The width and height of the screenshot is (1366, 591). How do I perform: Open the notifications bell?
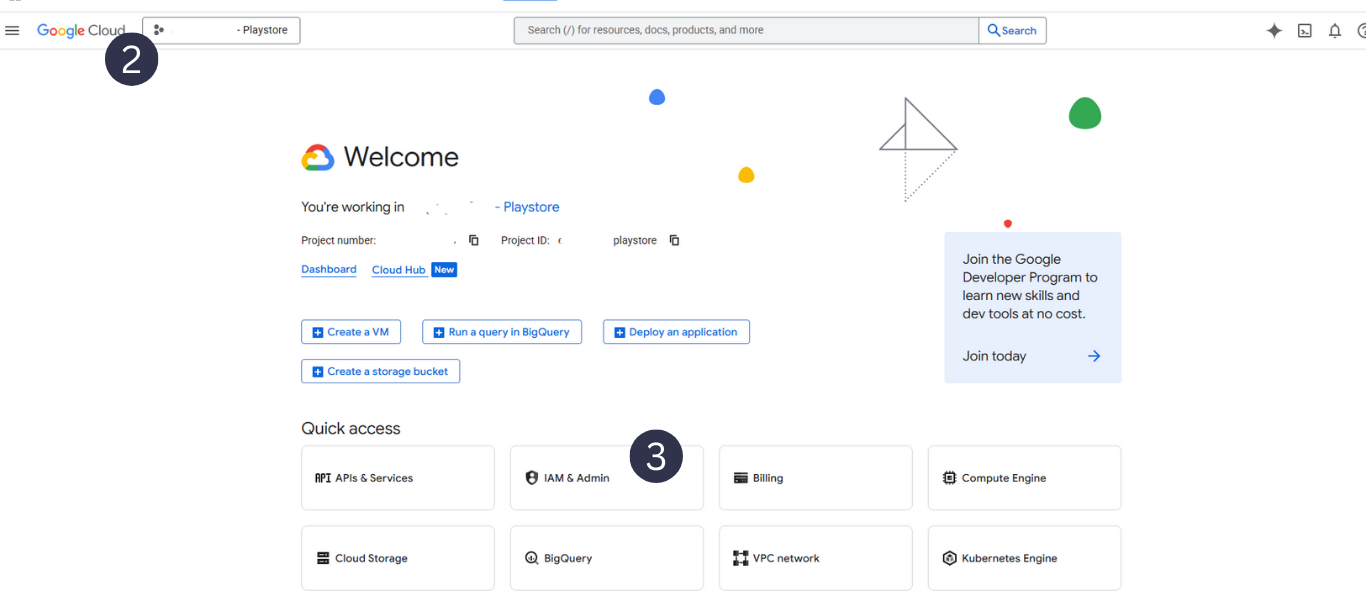click(x=1334, y=31)
